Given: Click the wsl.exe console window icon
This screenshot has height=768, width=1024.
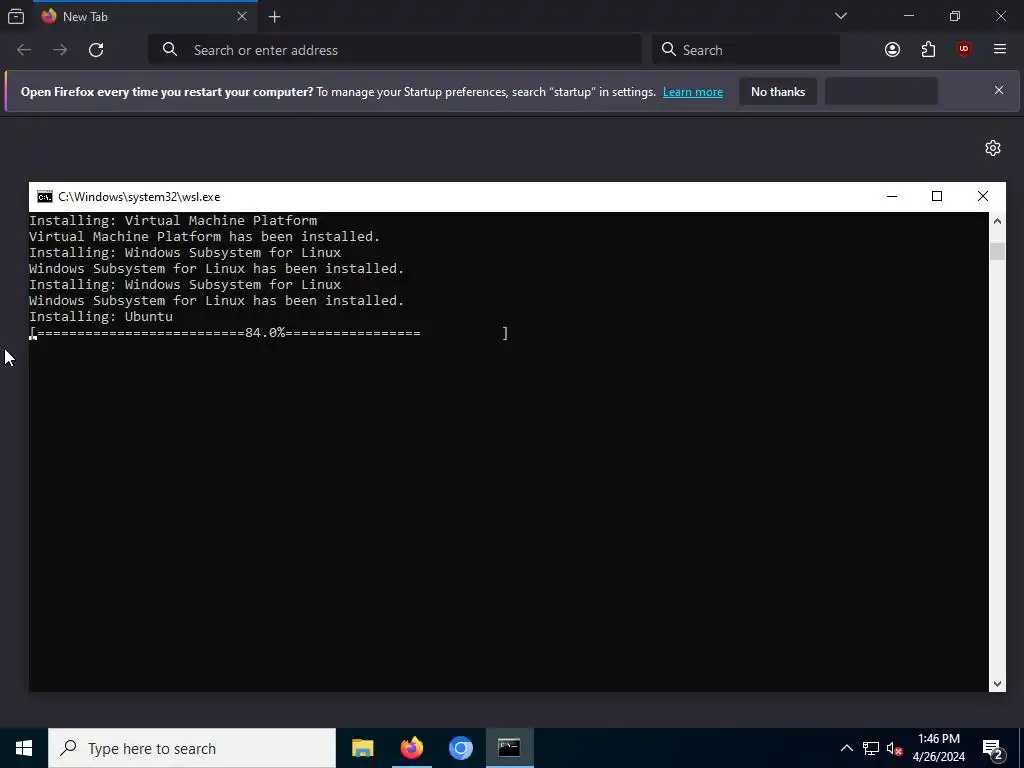Looking at the screenshot, I should (44, 197).
